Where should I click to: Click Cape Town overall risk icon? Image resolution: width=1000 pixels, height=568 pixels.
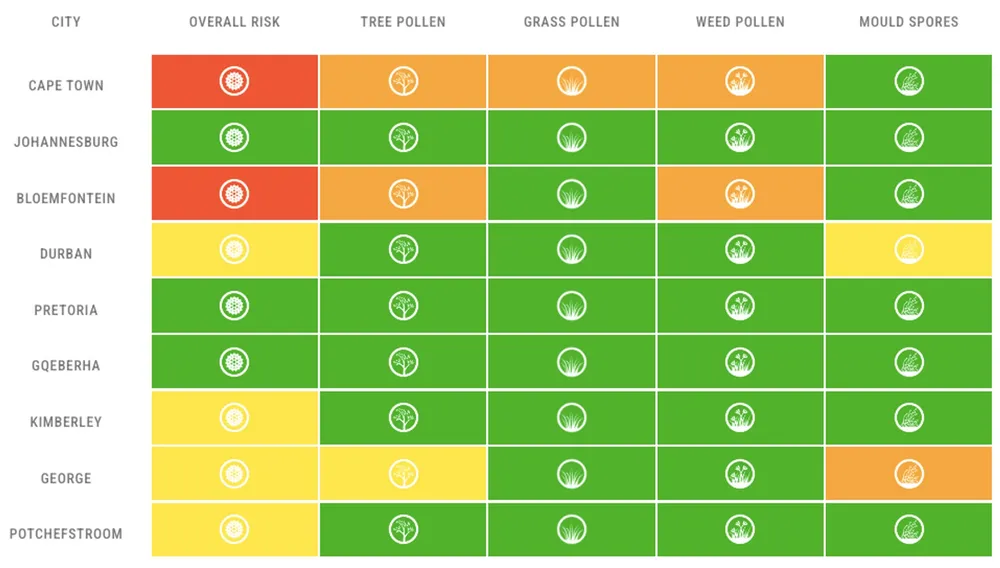tap(234, 82)
